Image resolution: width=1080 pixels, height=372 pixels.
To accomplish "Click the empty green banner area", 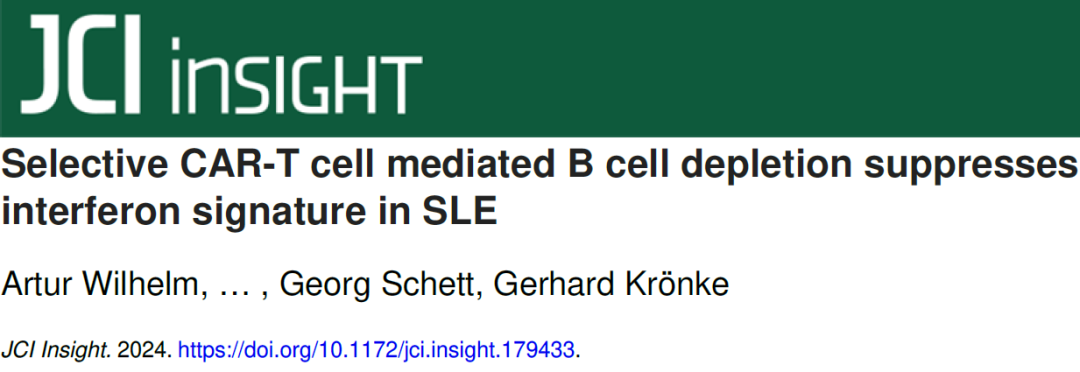I will tap(751, 68).
